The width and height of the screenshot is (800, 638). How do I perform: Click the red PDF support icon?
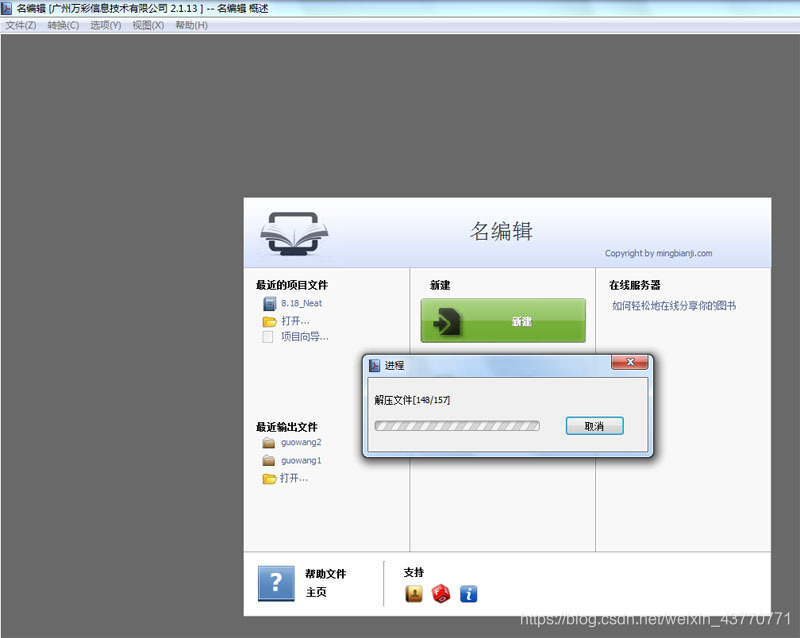coord(441,593)
